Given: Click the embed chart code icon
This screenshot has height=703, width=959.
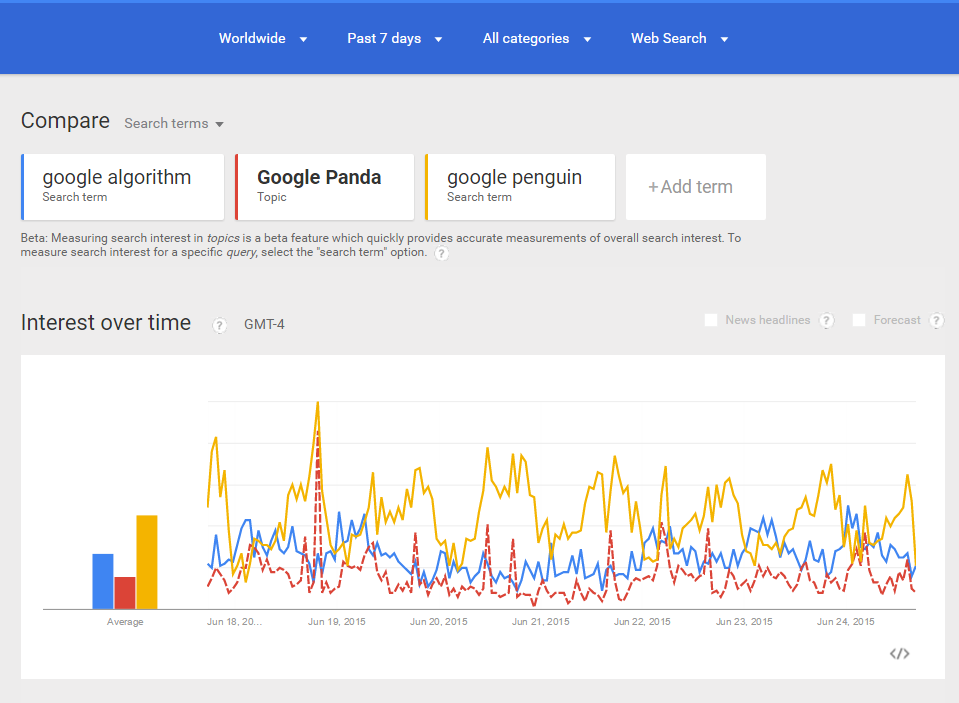Looking at the screenshot, I should 899,653.
